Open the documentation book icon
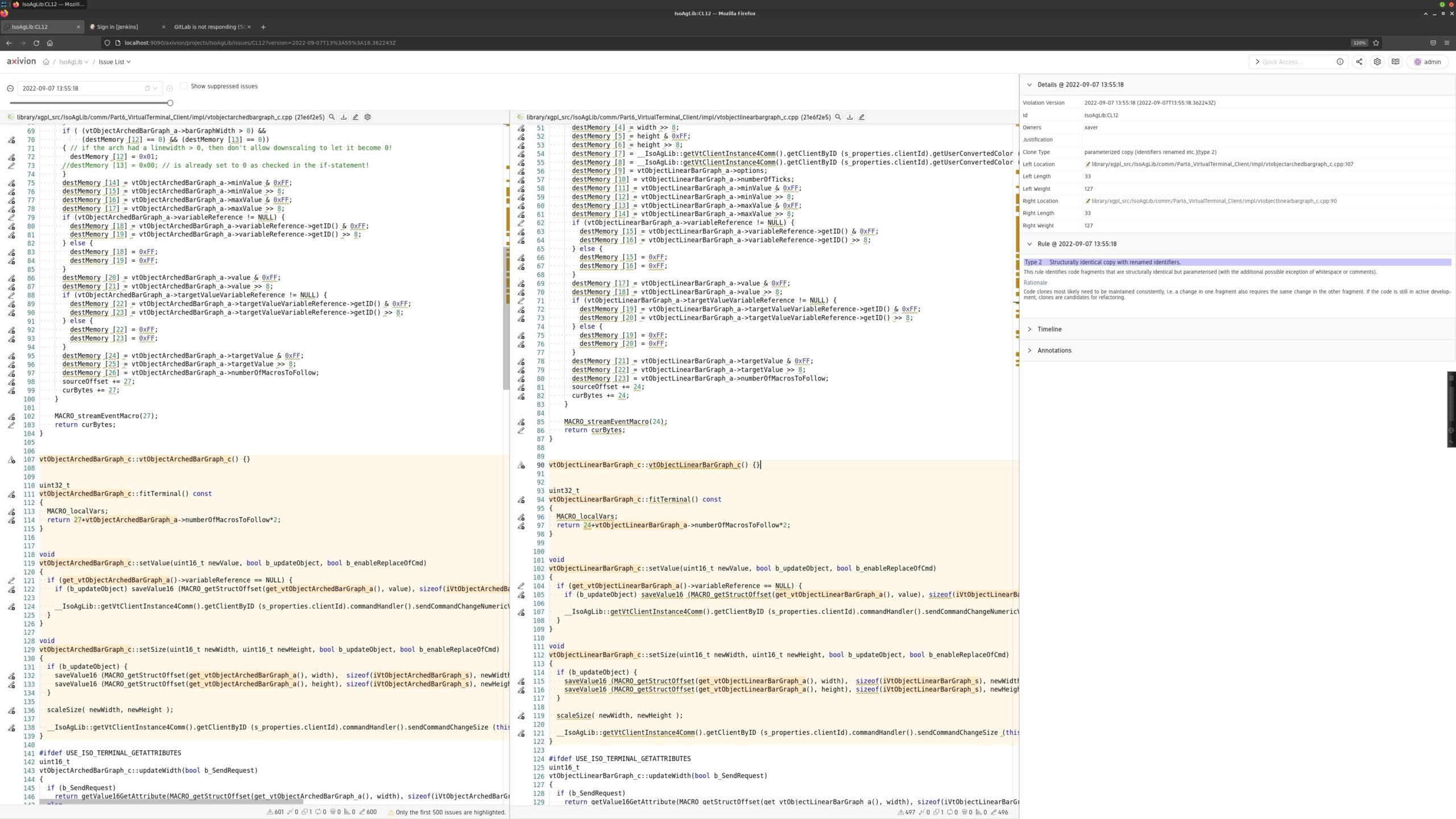Viewport: 1456px width, 819px height. [x=1395, y=62]
